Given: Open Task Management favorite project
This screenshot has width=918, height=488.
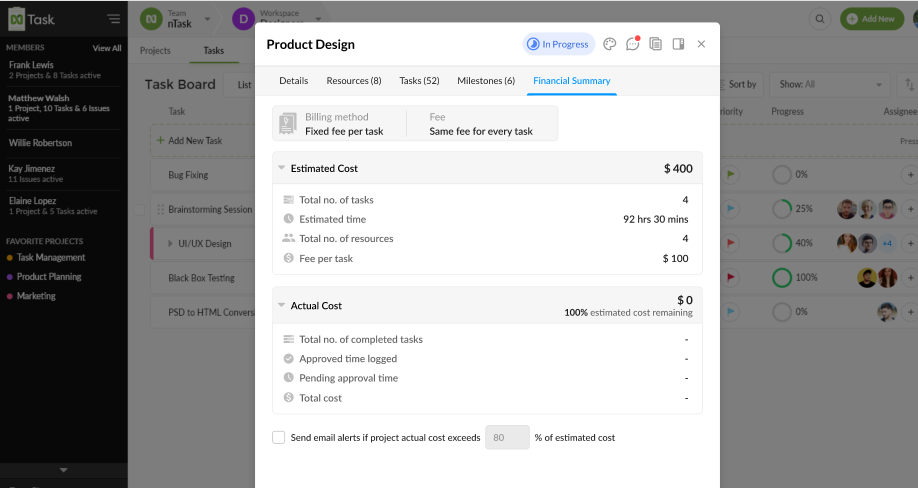Looking at the screenshot, I should point(51,258).
